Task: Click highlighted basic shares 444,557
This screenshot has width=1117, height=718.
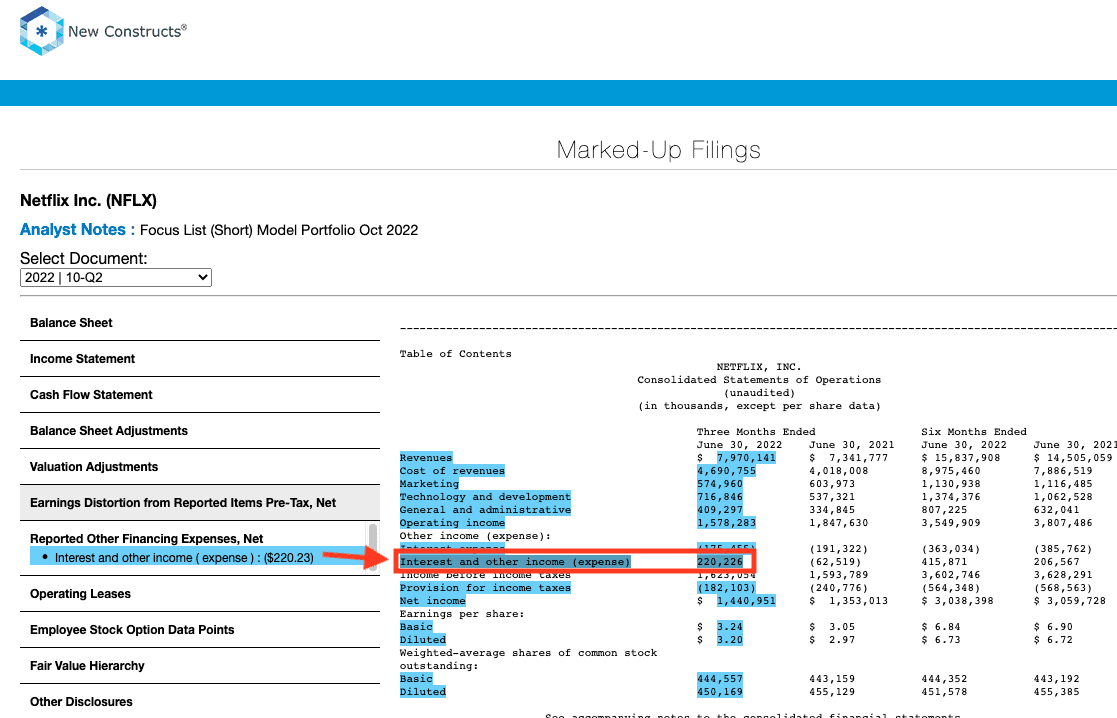Action: coord(719,679)
